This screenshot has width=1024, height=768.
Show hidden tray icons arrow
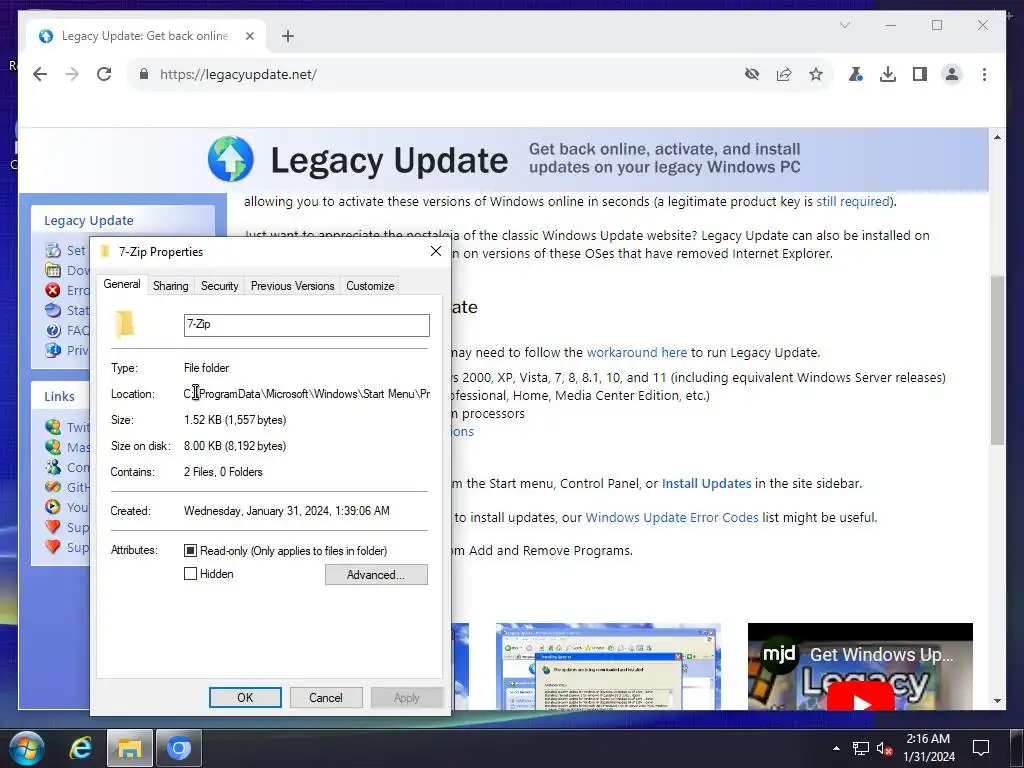pyautogui.click(x=836, y=748)
